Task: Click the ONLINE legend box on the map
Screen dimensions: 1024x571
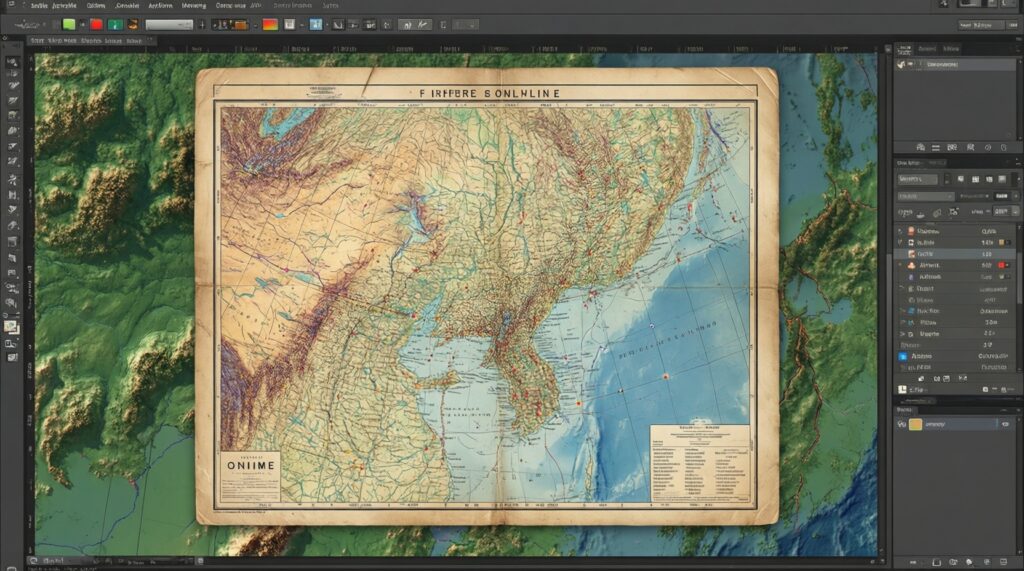Action: (x=249, y=477)
